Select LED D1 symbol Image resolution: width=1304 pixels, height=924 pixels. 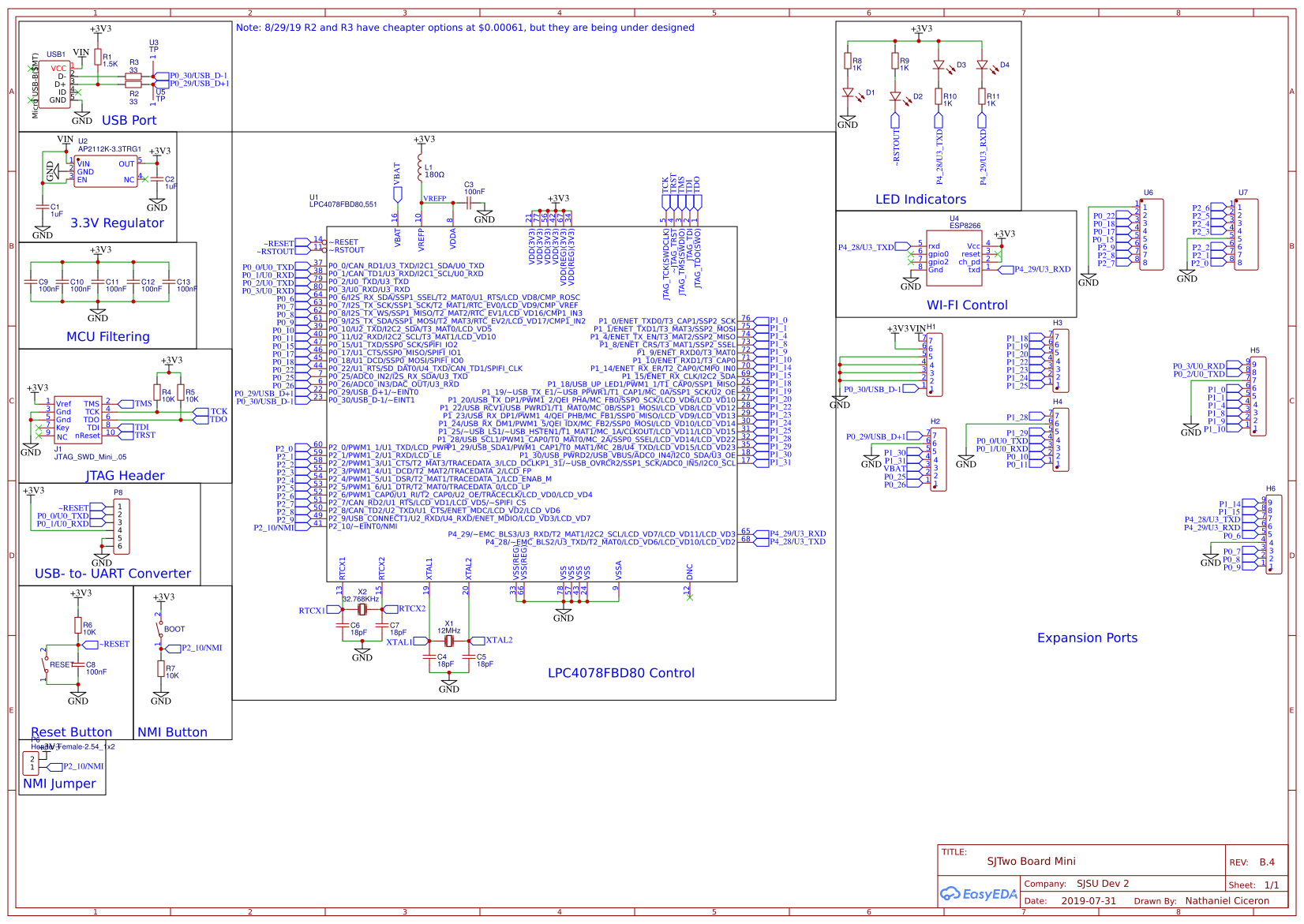click(849, 93)
